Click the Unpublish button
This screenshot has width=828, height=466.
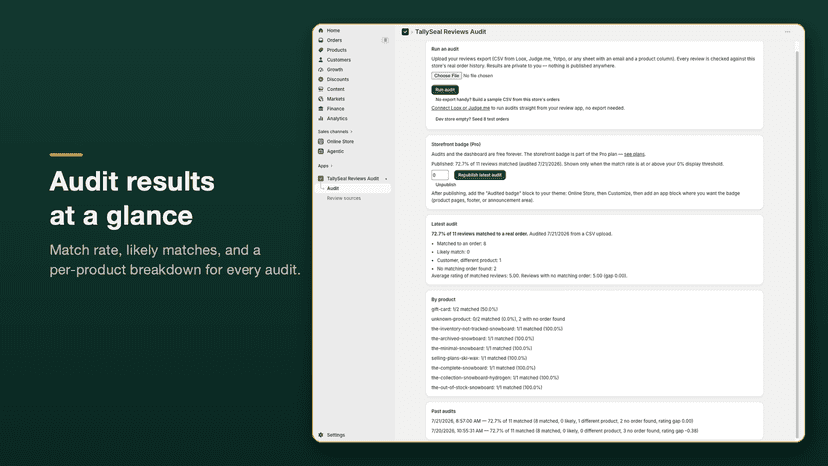446,185
